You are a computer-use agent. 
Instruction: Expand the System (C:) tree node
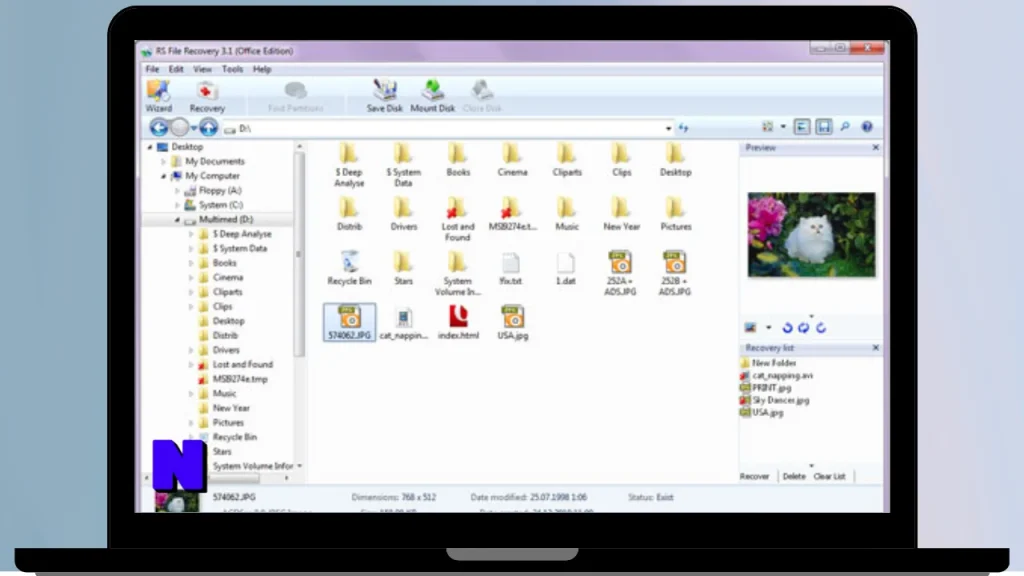[x=178, y=205]
